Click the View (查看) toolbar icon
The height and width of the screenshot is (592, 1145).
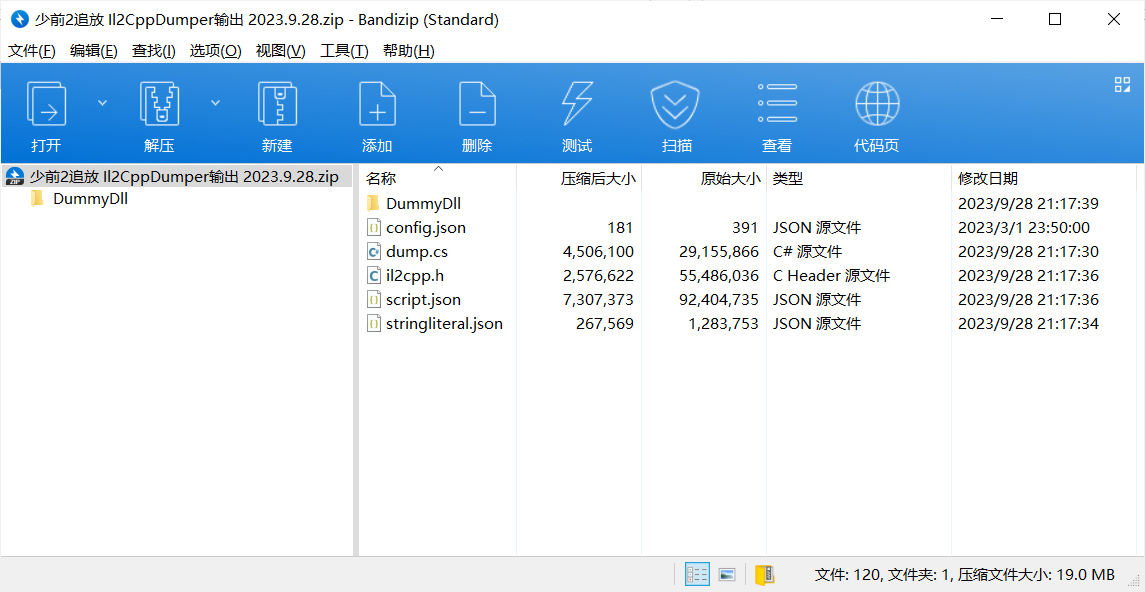777,104
